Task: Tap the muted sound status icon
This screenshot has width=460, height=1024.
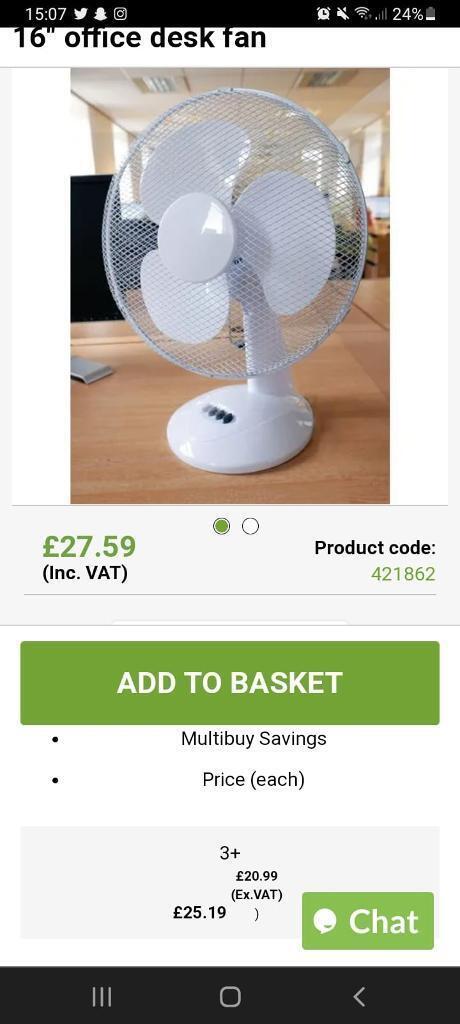Action: pos(342,13)
